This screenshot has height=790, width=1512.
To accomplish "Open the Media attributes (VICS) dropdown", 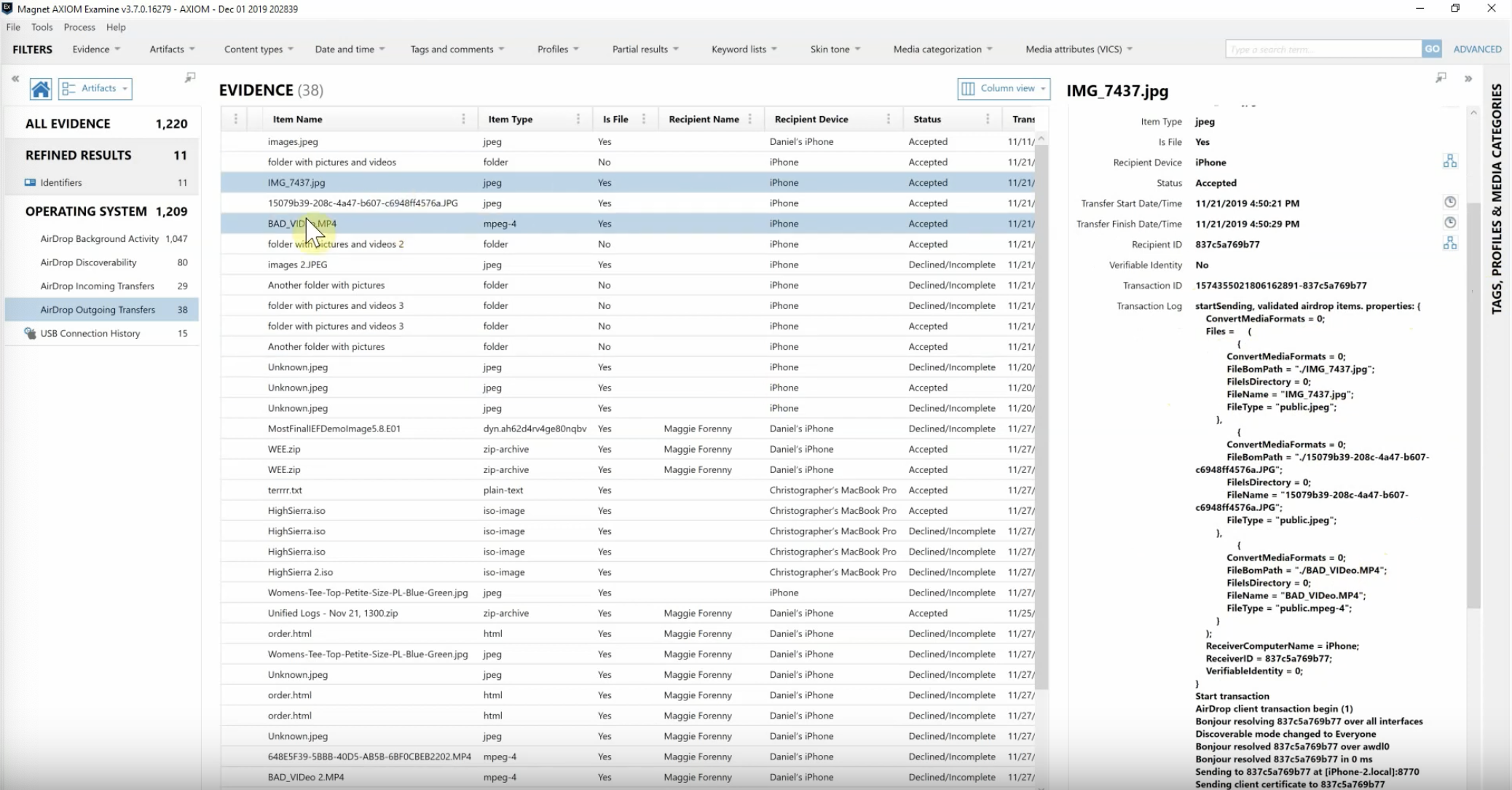I will tap(1079, 49).
